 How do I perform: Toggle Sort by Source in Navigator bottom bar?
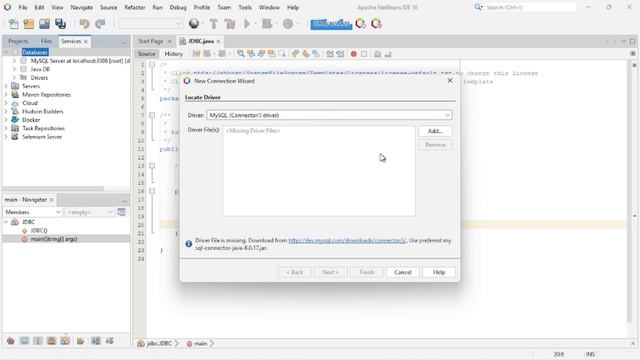point(110,341)
